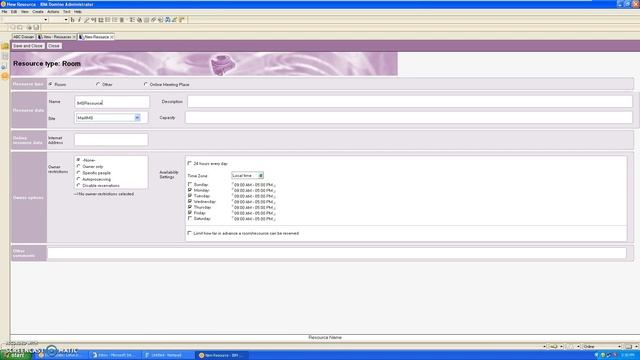Check the Saturday availability box
Image resolution: width=640 pixels, height=360 pixels.
click(190, 218)
